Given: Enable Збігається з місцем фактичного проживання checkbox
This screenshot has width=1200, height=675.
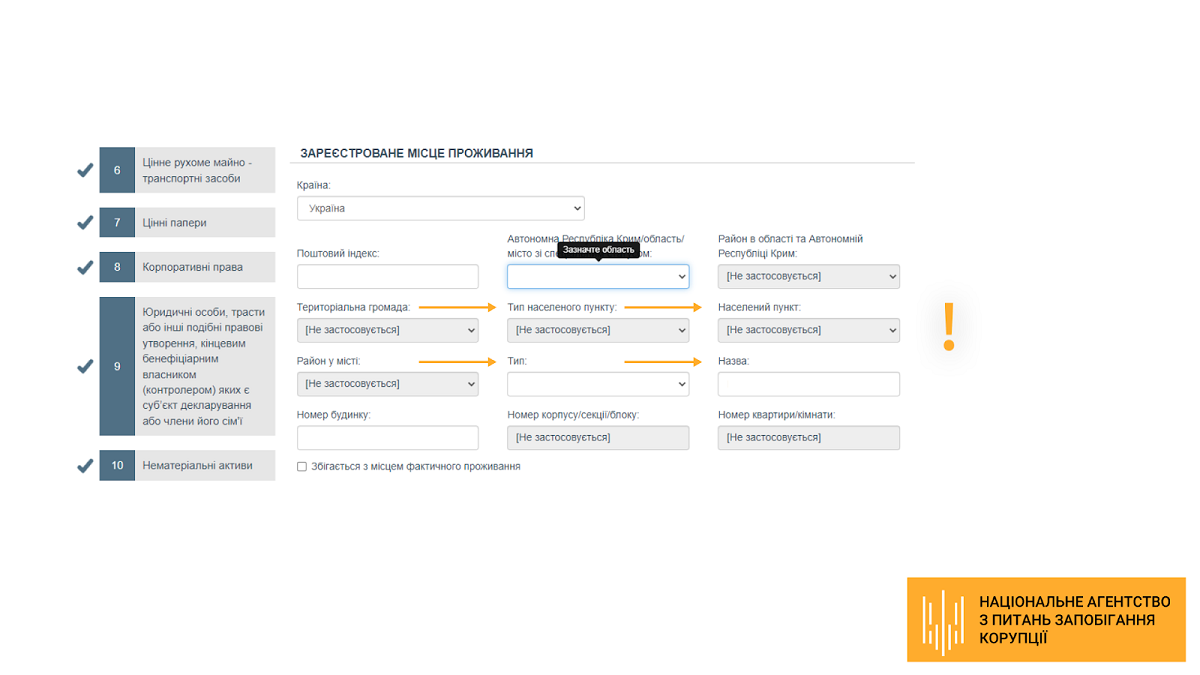Looking at the screenshot, I should point(302,467).
